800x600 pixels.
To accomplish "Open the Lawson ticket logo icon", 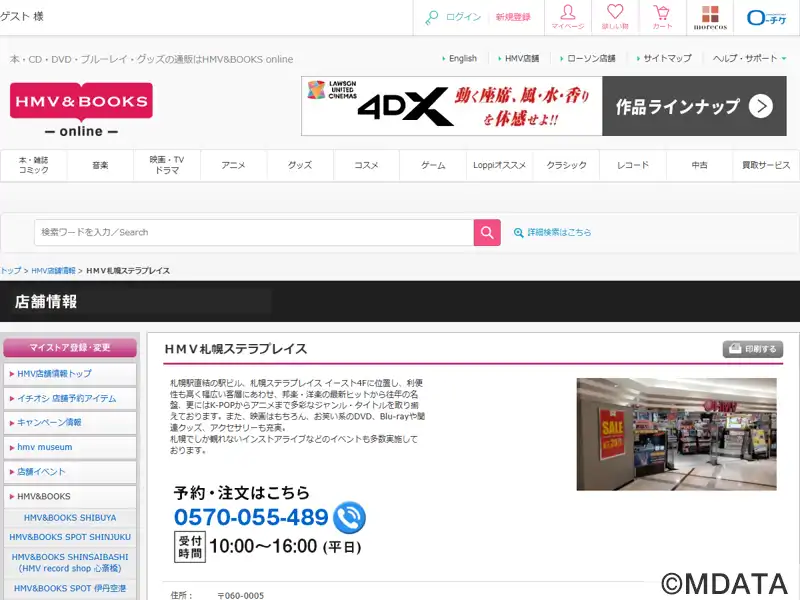I will (x=766, y=18).
